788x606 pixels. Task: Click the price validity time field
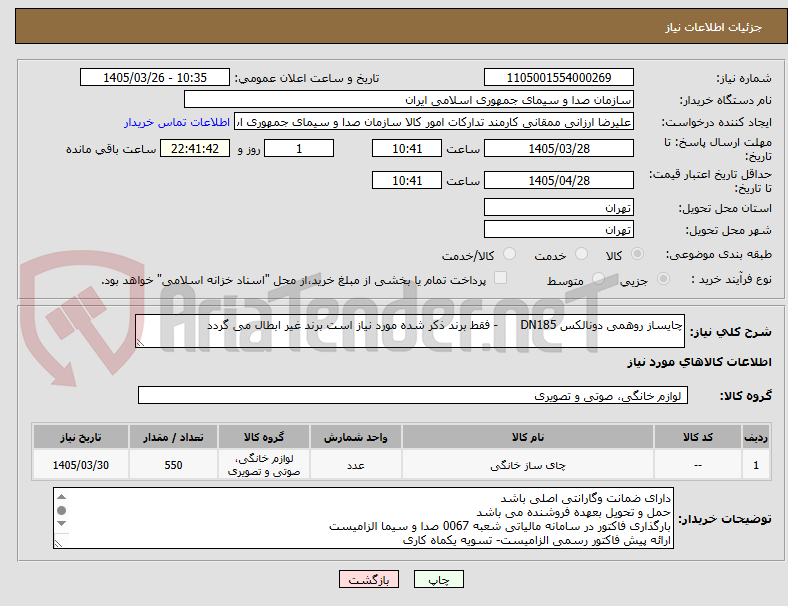(407, 180)
